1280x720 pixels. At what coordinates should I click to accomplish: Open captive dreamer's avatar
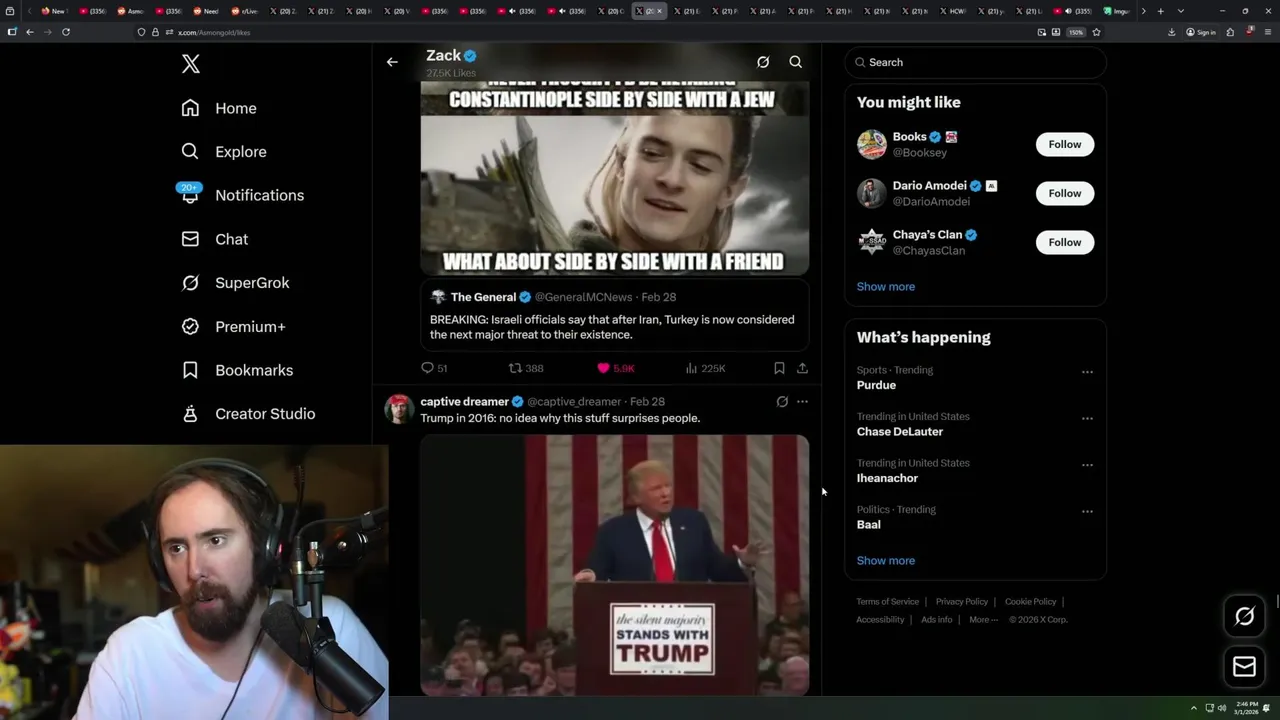399,409
